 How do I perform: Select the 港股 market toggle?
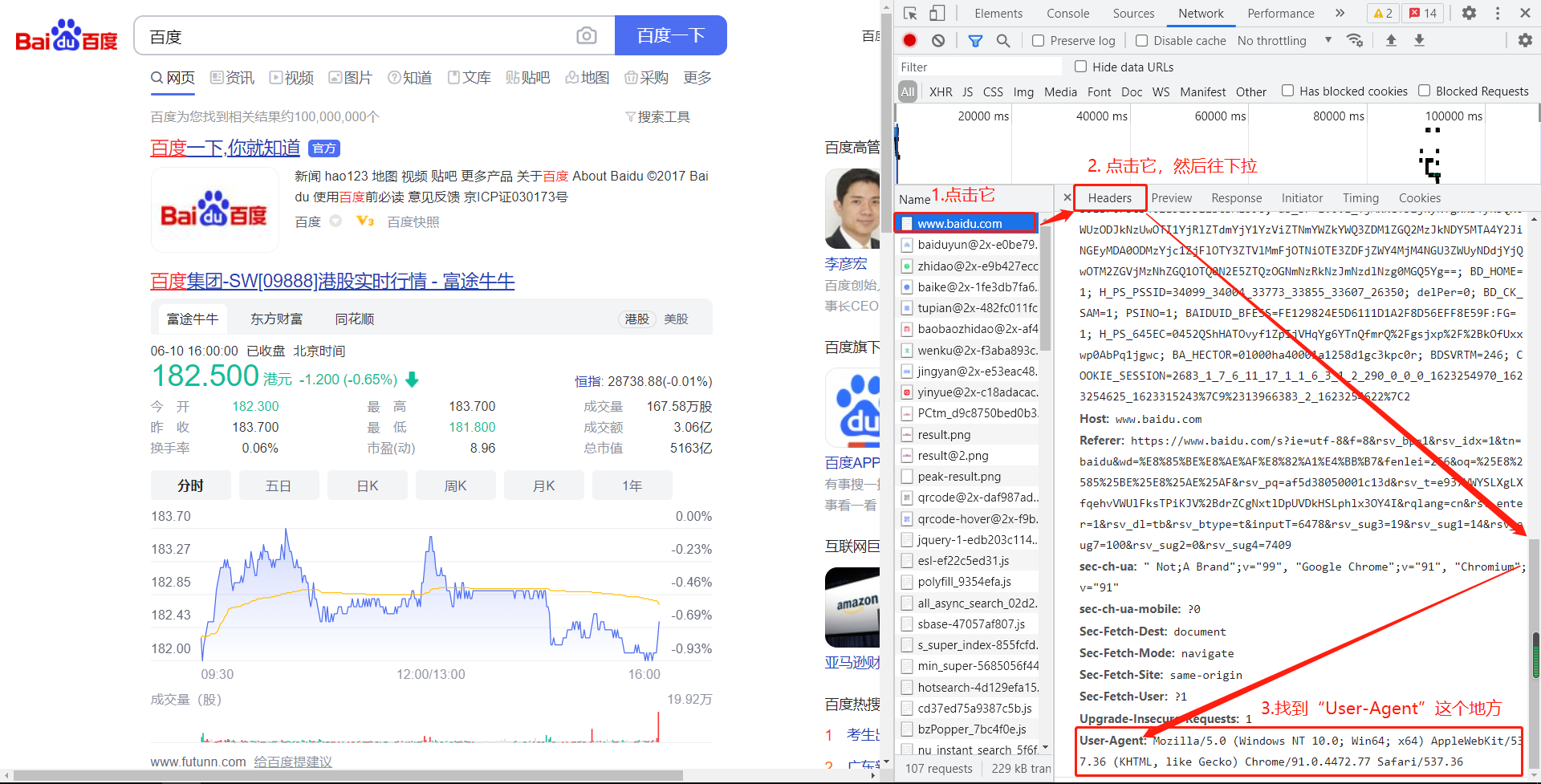637,319
